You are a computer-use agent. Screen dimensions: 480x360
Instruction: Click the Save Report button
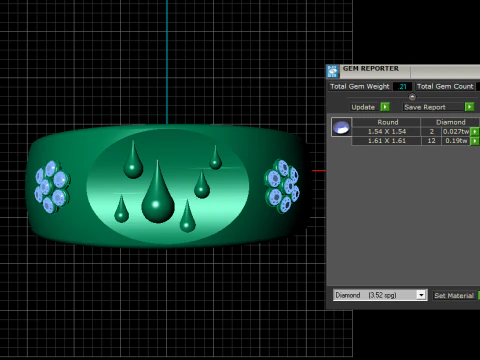432,107
